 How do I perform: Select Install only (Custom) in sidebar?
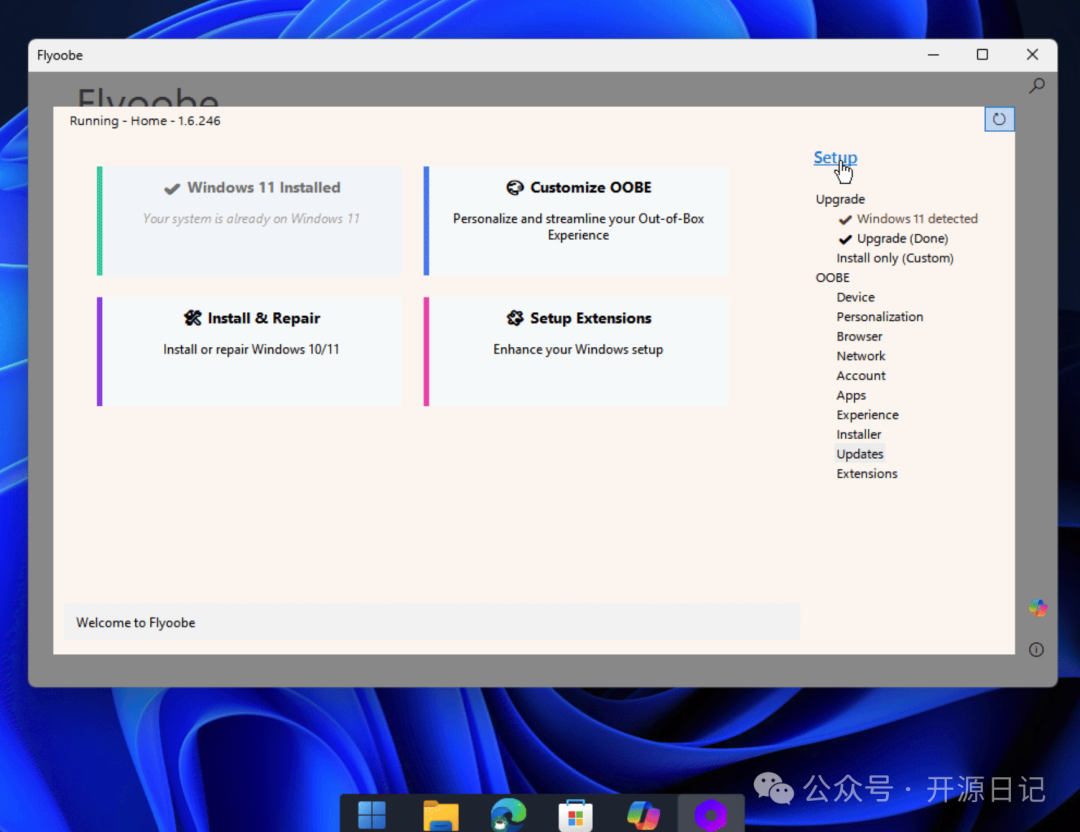coord(894,258)
